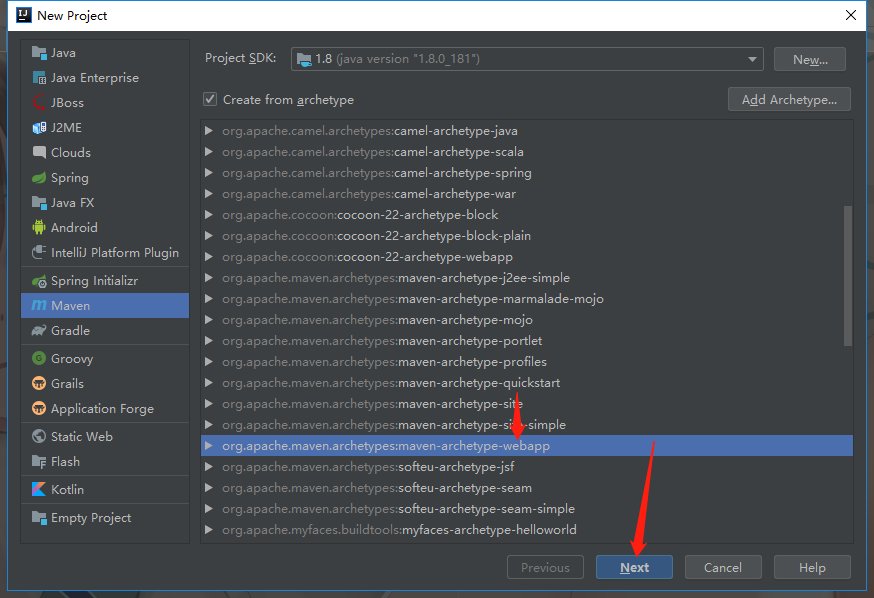
Task: Expand cocoon-22-archetype-webapp node
Action: (208, 257)
